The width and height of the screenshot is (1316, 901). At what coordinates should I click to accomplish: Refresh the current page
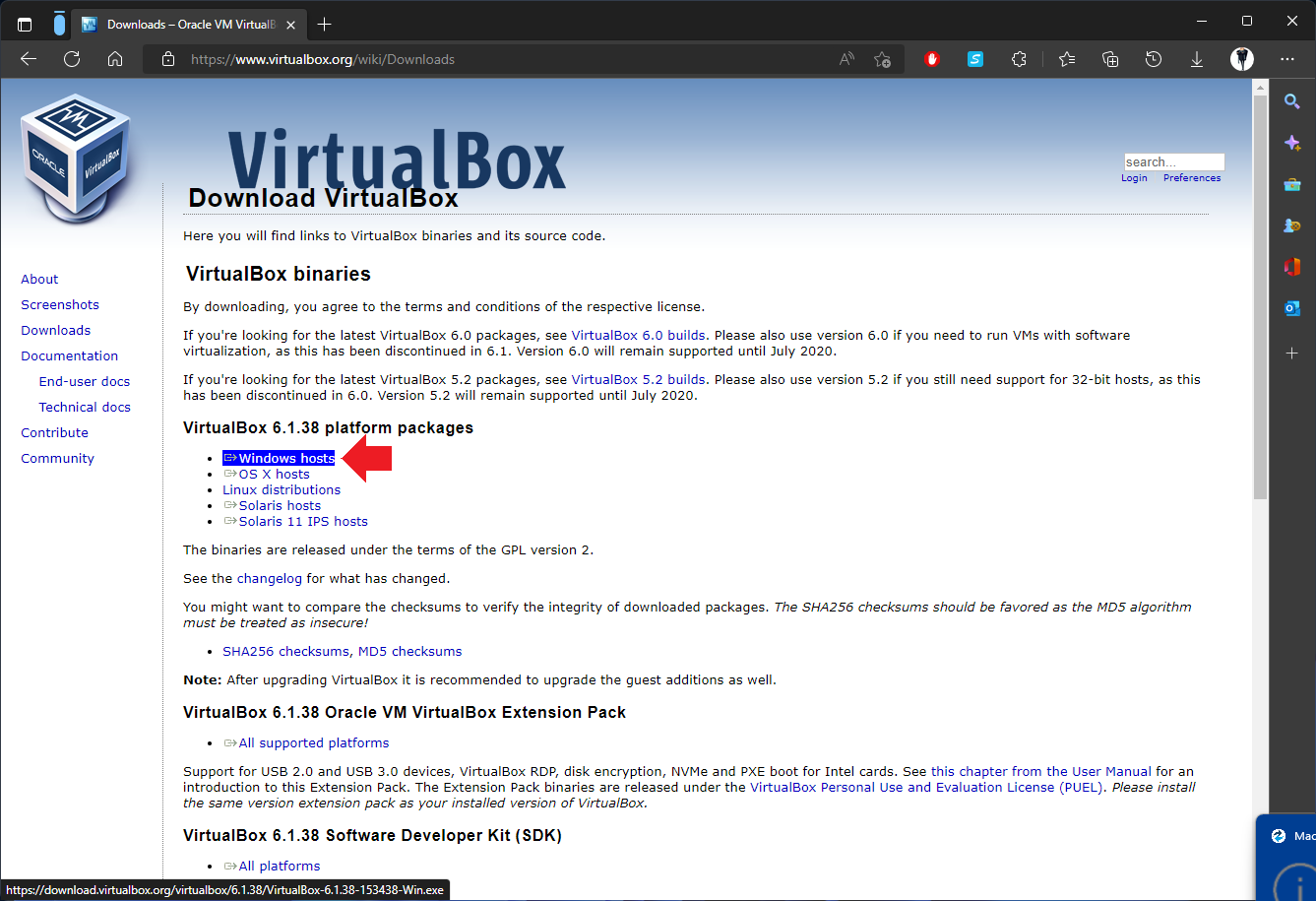click(71, 59)
